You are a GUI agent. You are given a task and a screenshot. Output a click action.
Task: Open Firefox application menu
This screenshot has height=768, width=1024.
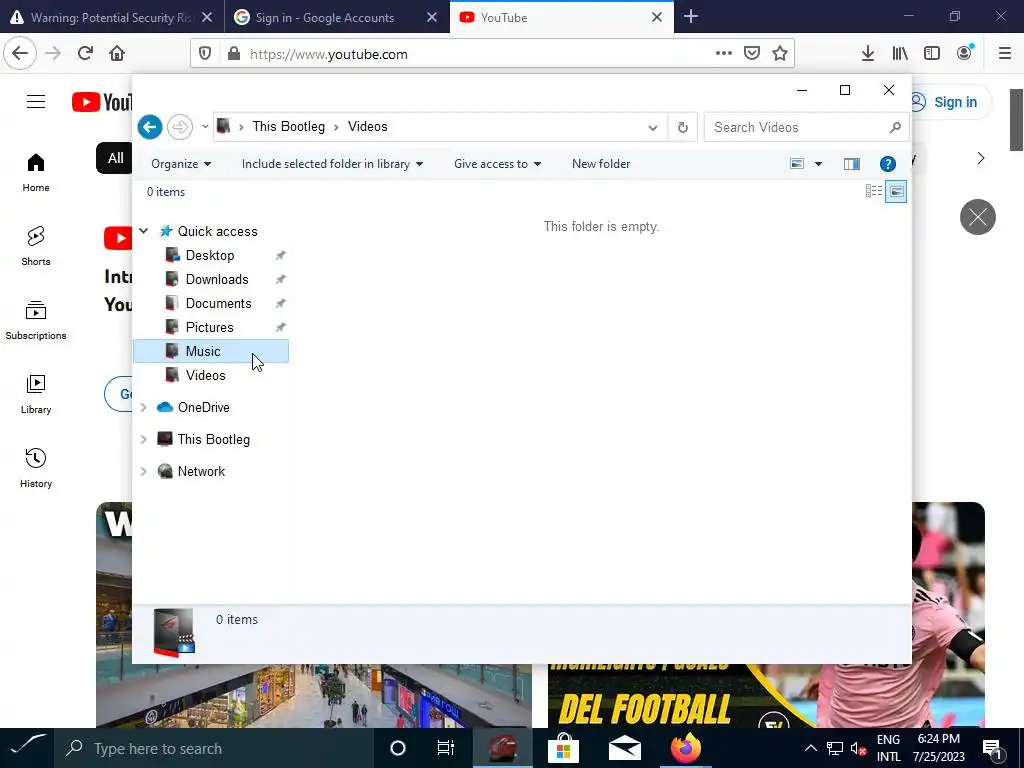coord(1005,54)
